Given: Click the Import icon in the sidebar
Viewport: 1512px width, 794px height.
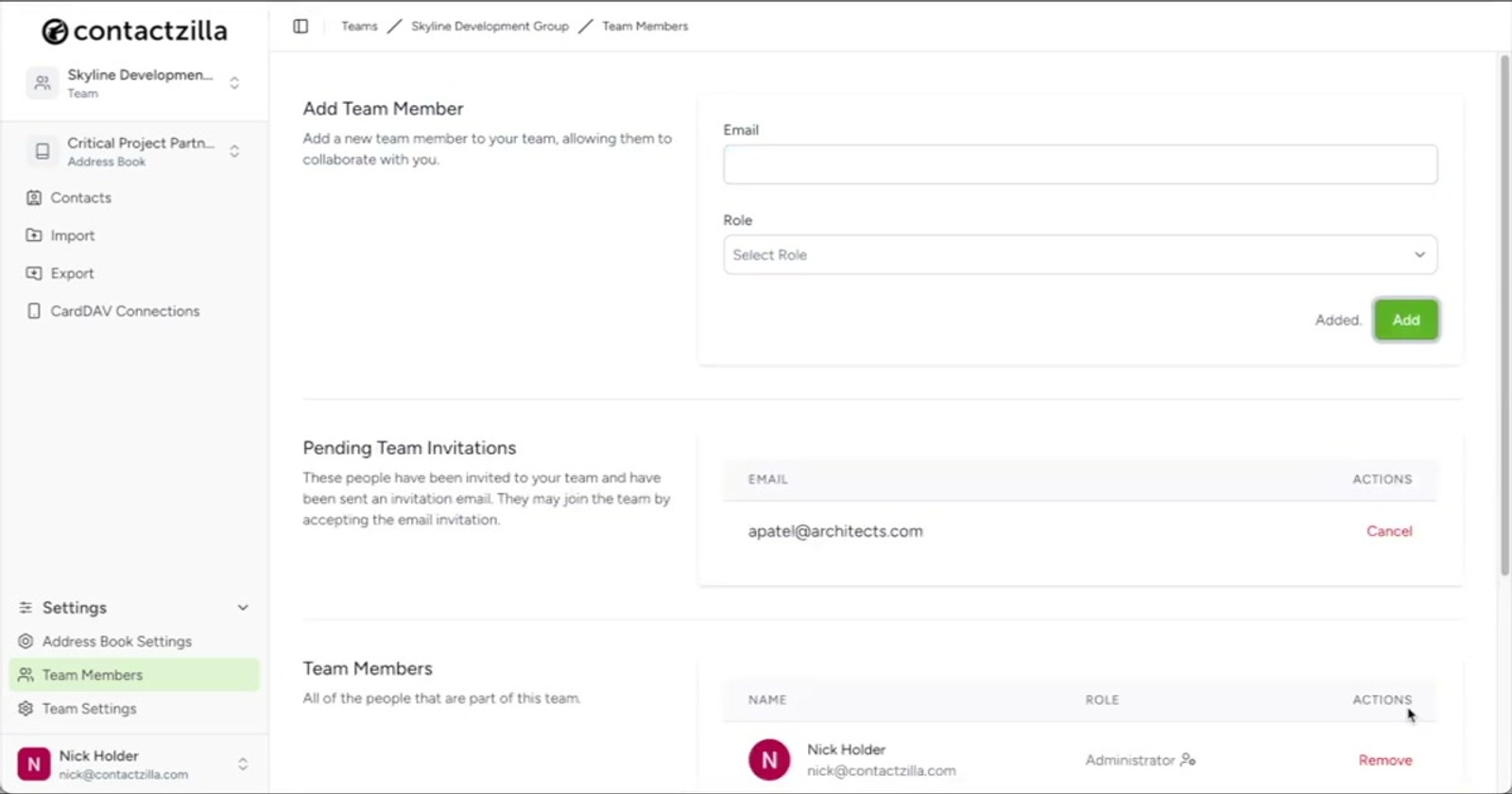Looking at the screenshot, I should tap(34, 235).
